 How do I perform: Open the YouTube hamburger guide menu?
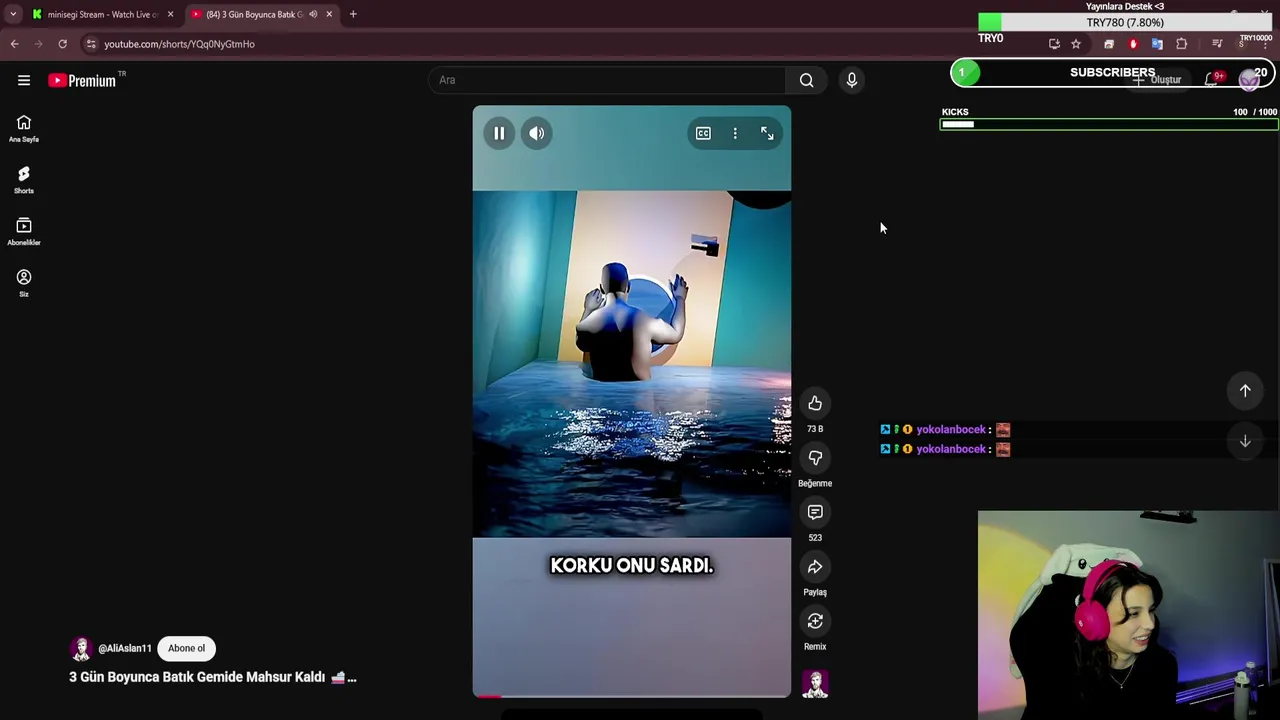[x=24, y=80]
